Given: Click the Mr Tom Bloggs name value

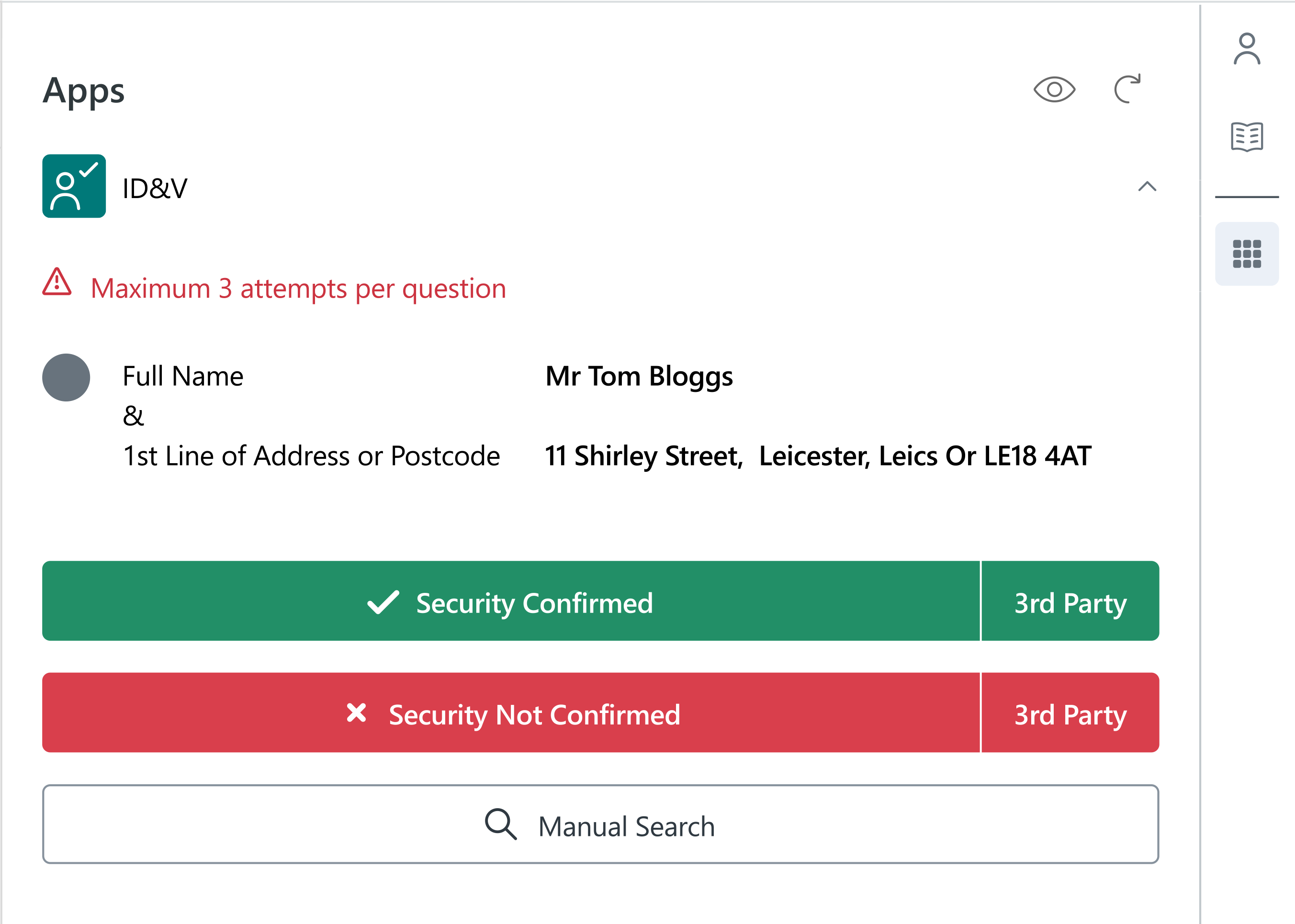Looking at the screenshot, I should pos(639,377).
